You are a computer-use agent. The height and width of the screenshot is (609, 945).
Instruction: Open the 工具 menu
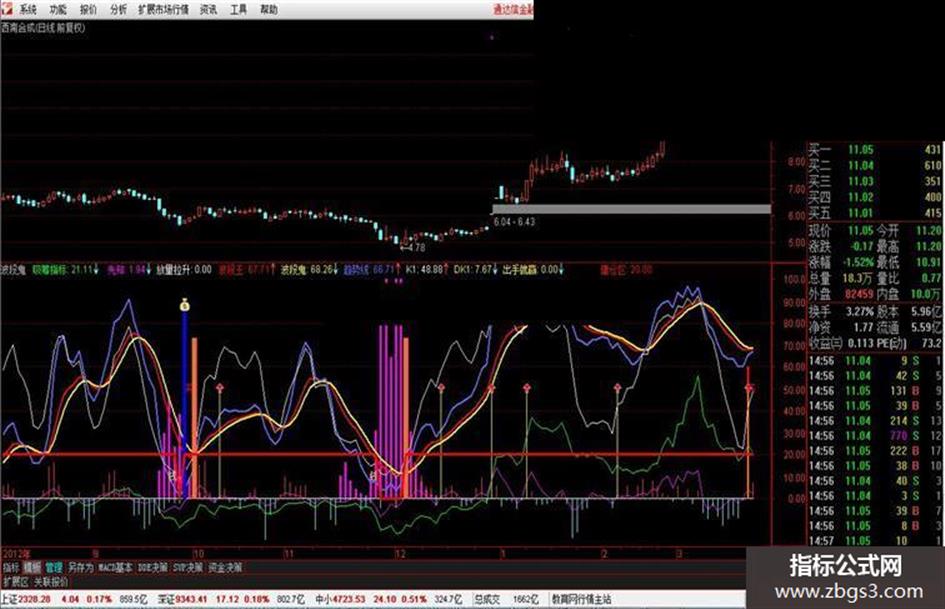pyautogui.click(x=239, y=10)
